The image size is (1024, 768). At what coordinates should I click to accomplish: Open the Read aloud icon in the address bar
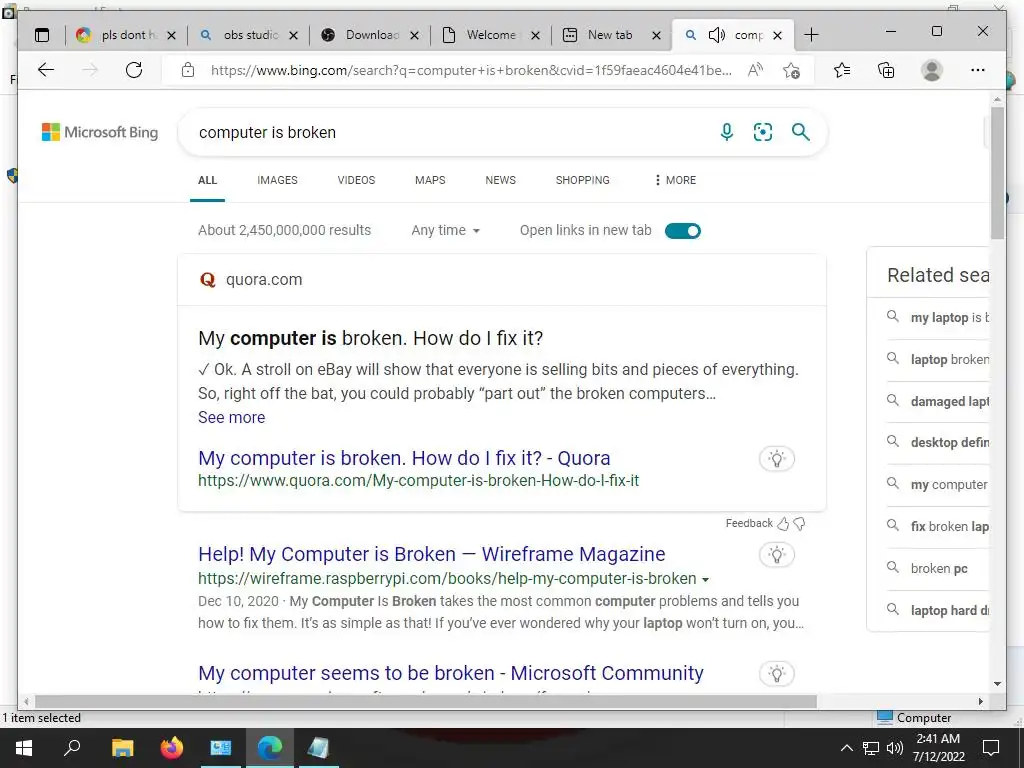pyautogui.click(x=756, y=70)
